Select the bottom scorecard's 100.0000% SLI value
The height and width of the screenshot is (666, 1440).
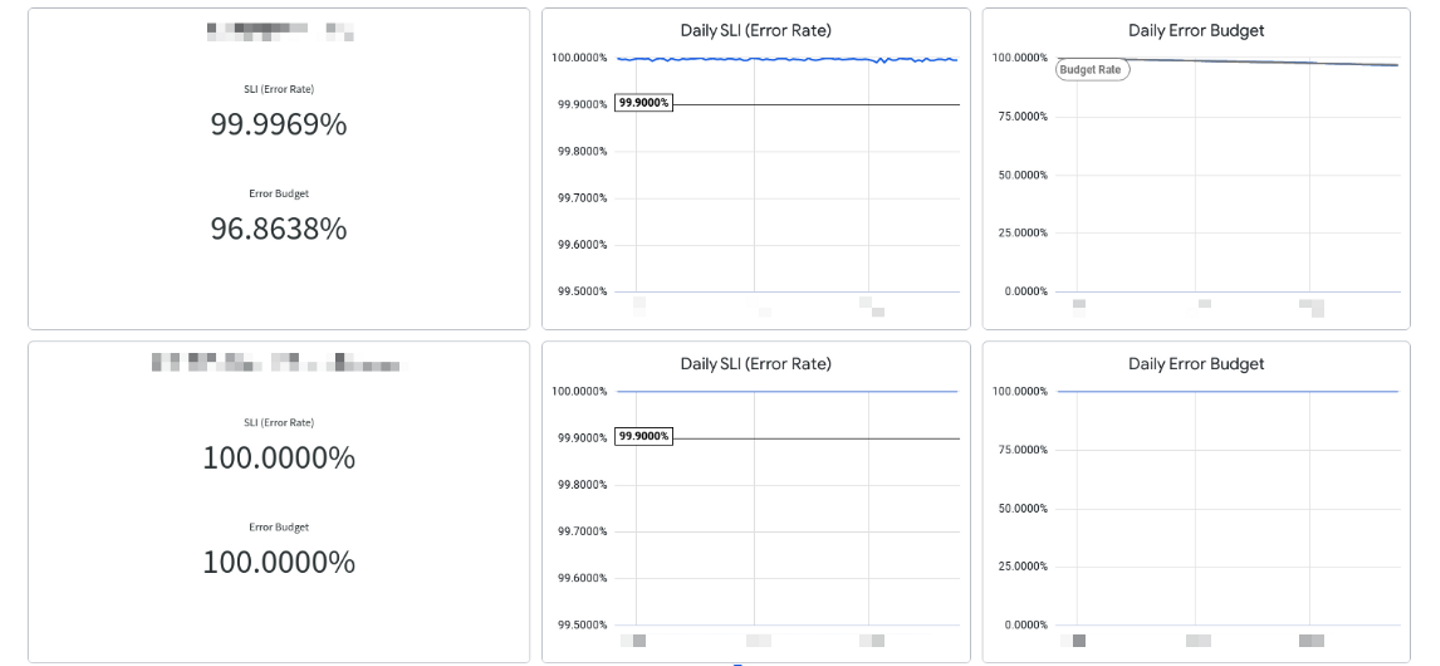coord(278,458)
